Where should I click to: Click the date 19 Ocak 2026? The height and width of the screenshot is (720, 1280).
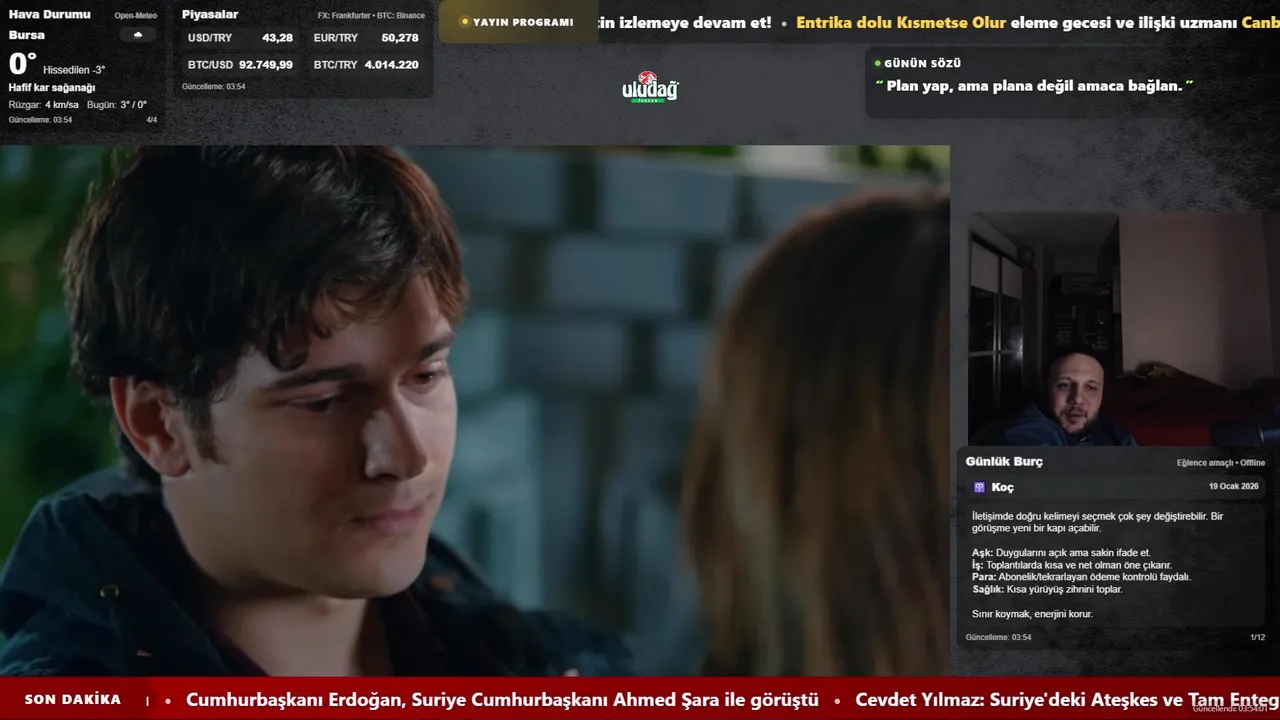coord(1234,486)
